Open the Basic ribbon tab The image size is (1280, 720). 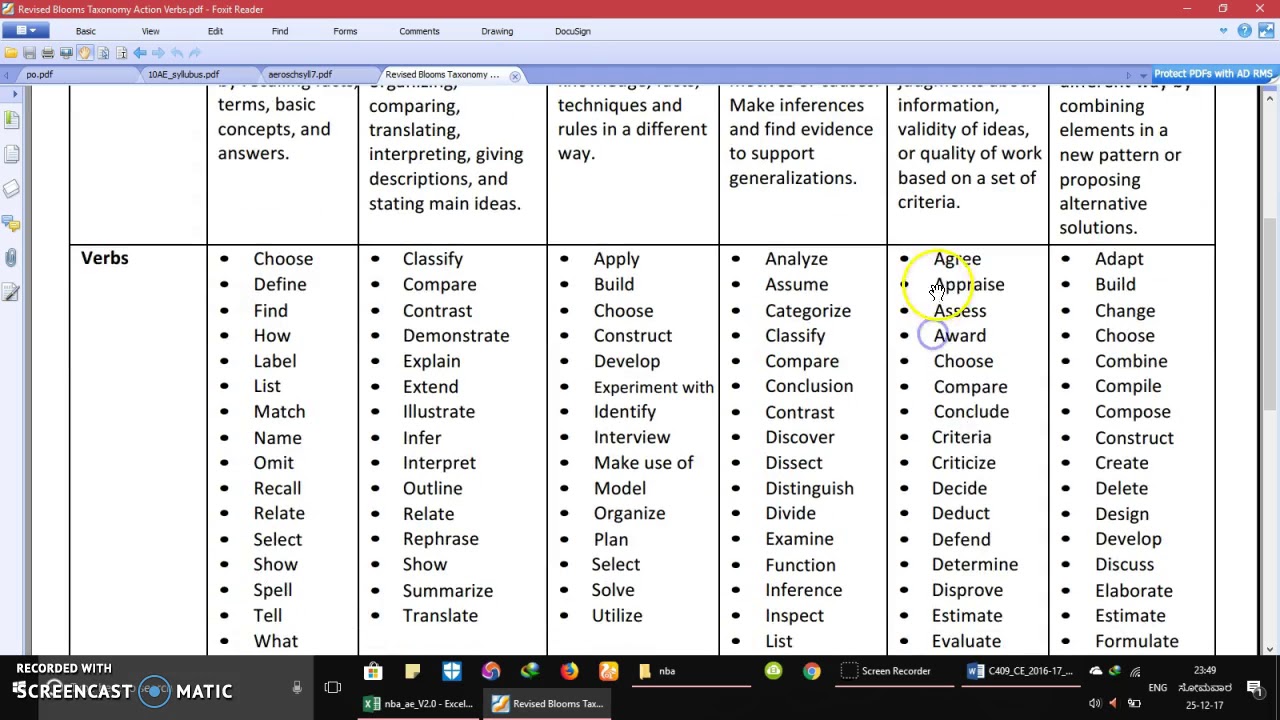(x=85, y=31)
